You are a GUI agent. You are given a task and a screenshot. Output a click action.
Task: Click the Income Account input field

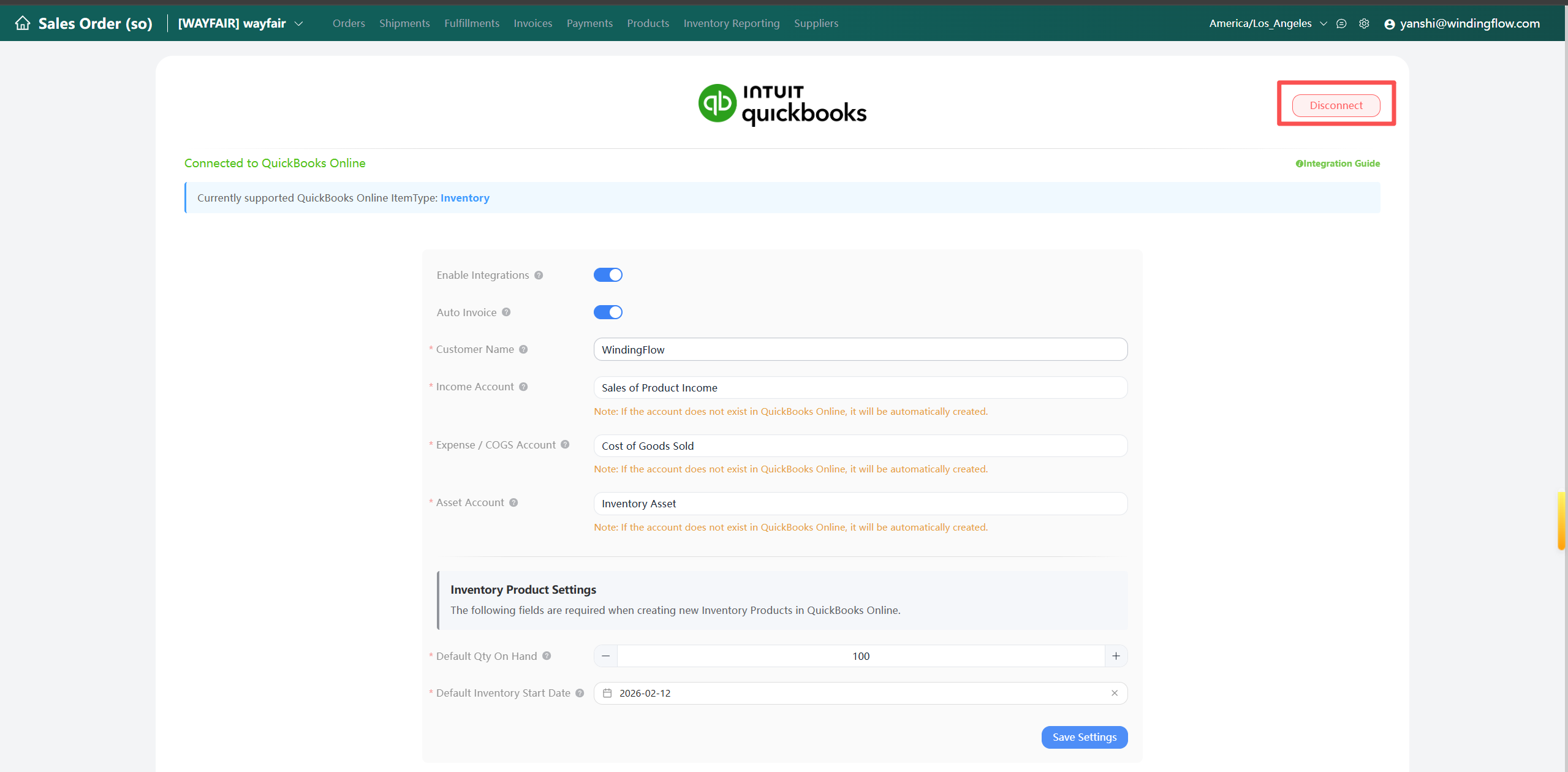(x=860, y=388)
